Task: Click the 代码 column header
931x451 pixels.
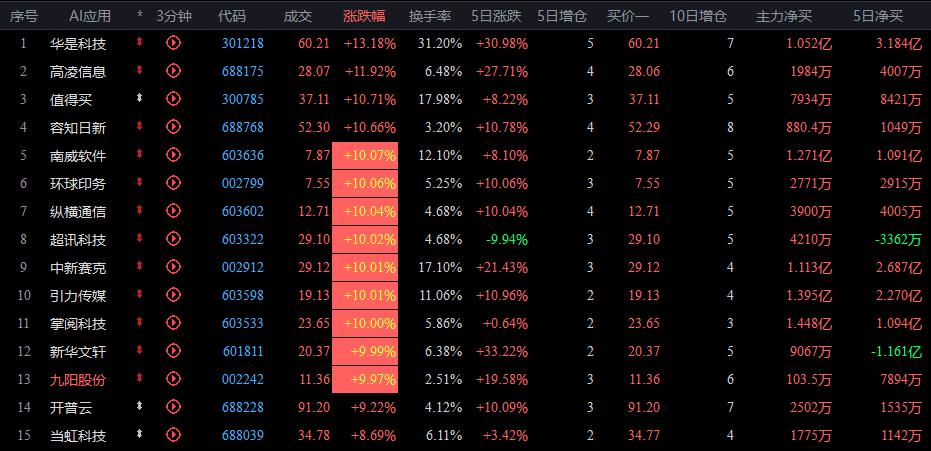Action: [232, 16]
